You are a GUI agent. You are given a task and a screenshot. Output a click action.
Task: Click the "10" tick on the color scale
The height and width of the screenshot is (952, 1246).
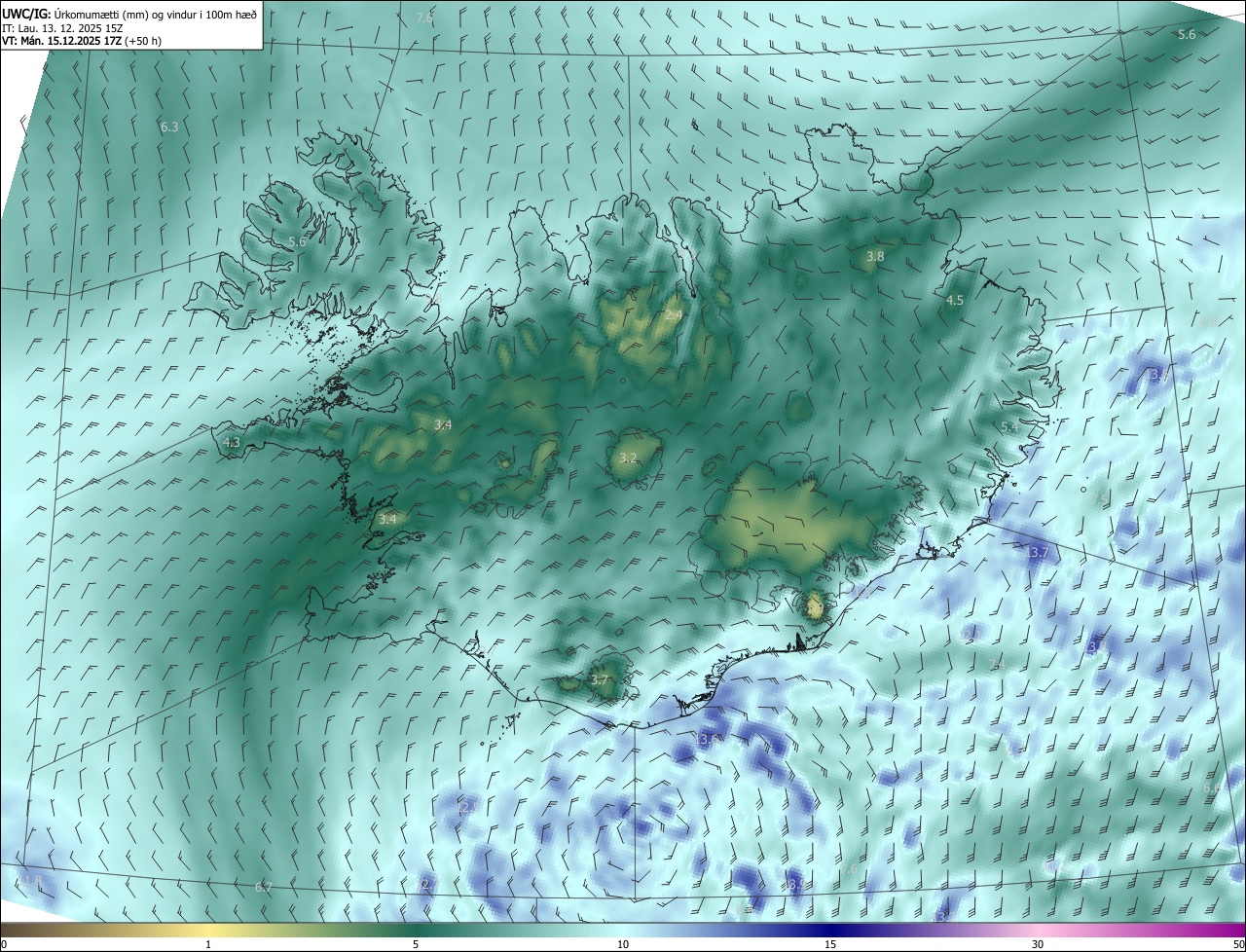[623, 944]
